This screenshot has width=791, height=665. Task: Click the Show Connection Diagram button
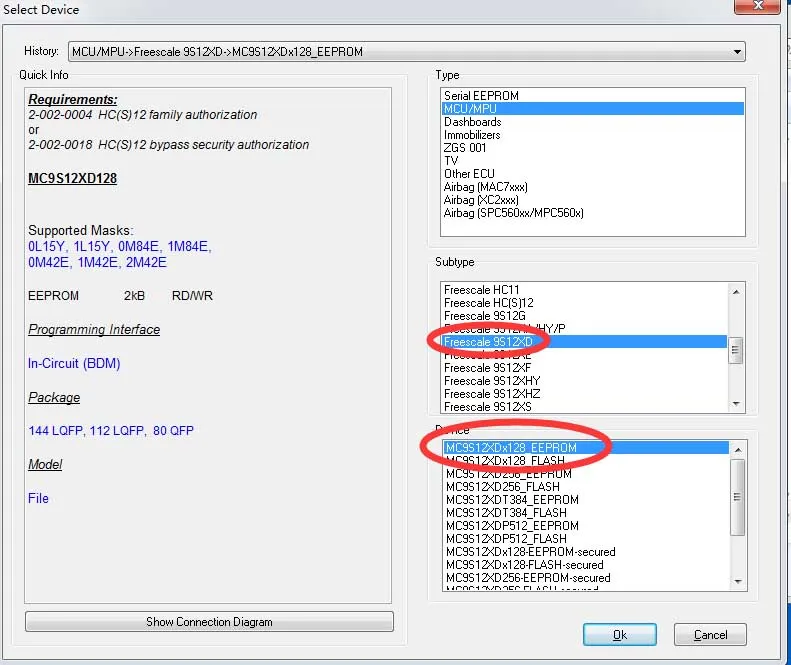pyautogui.click(x=209, y=622)
